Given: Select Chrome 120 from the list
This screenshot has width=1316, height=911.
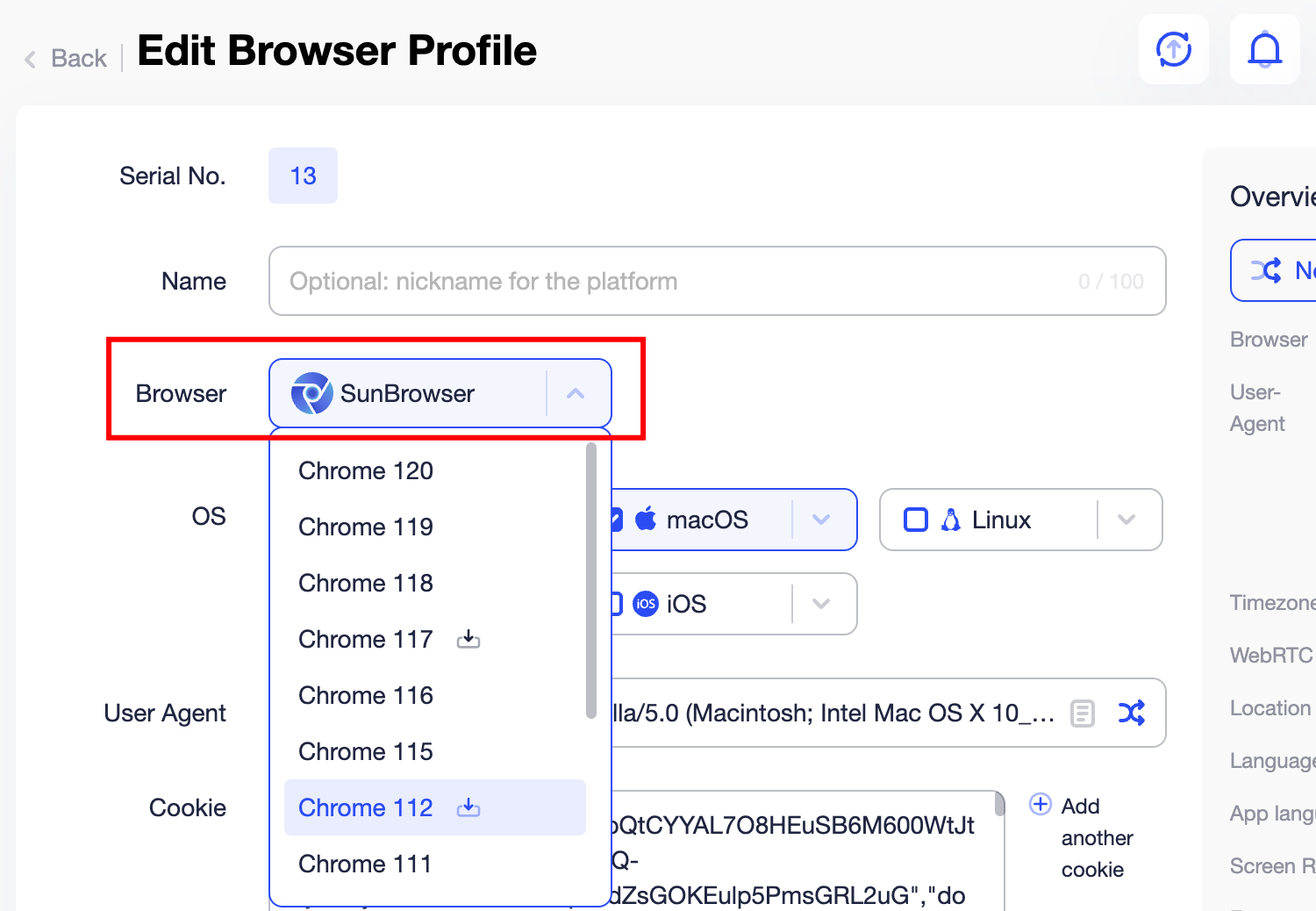Looking at the screenshot, I should coord(366,470).
